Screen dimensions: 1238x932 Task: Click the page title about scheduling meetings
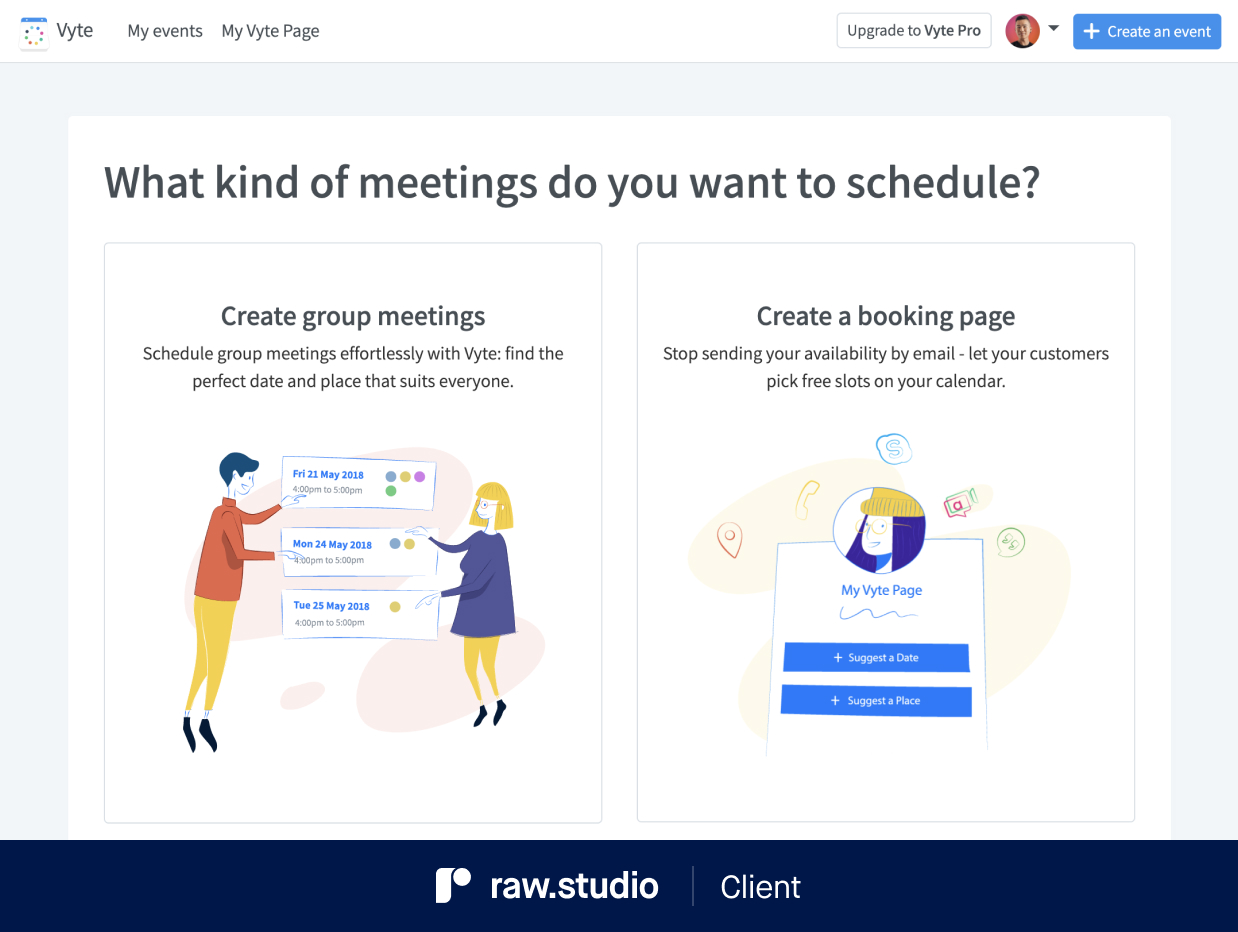click(572, 183)
